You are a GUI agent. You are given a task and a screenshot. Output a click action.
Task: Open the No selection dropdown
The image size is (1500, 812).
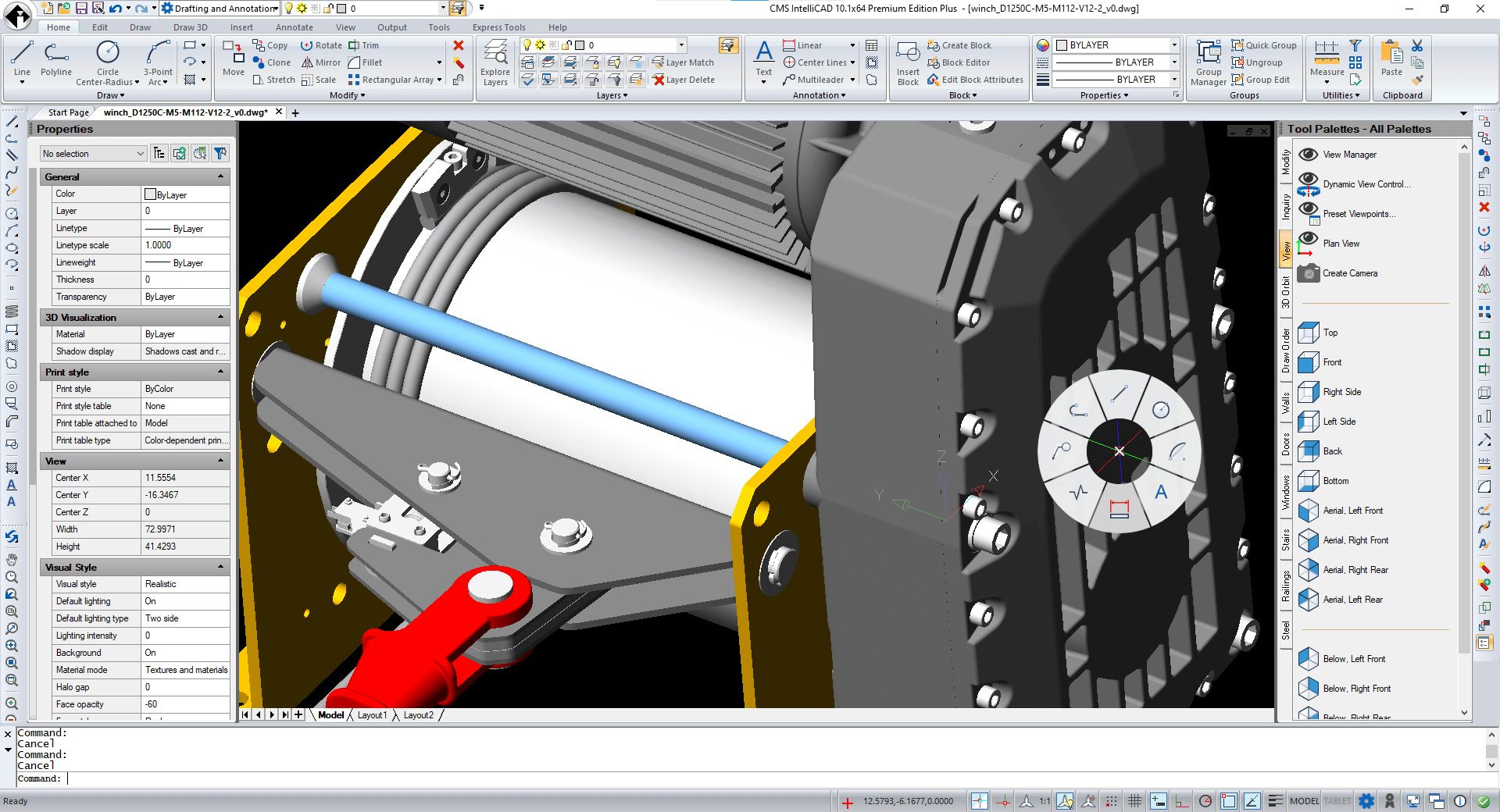point(93,154)
